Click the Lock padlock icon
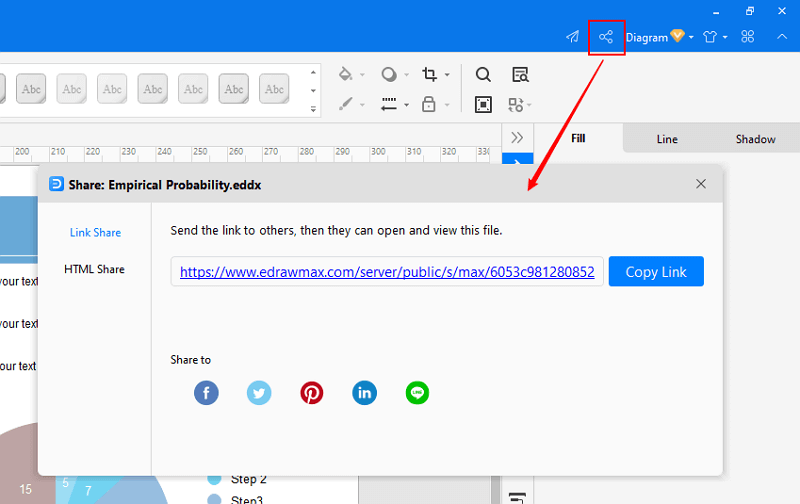800x504 pixels. pos(429,104)
